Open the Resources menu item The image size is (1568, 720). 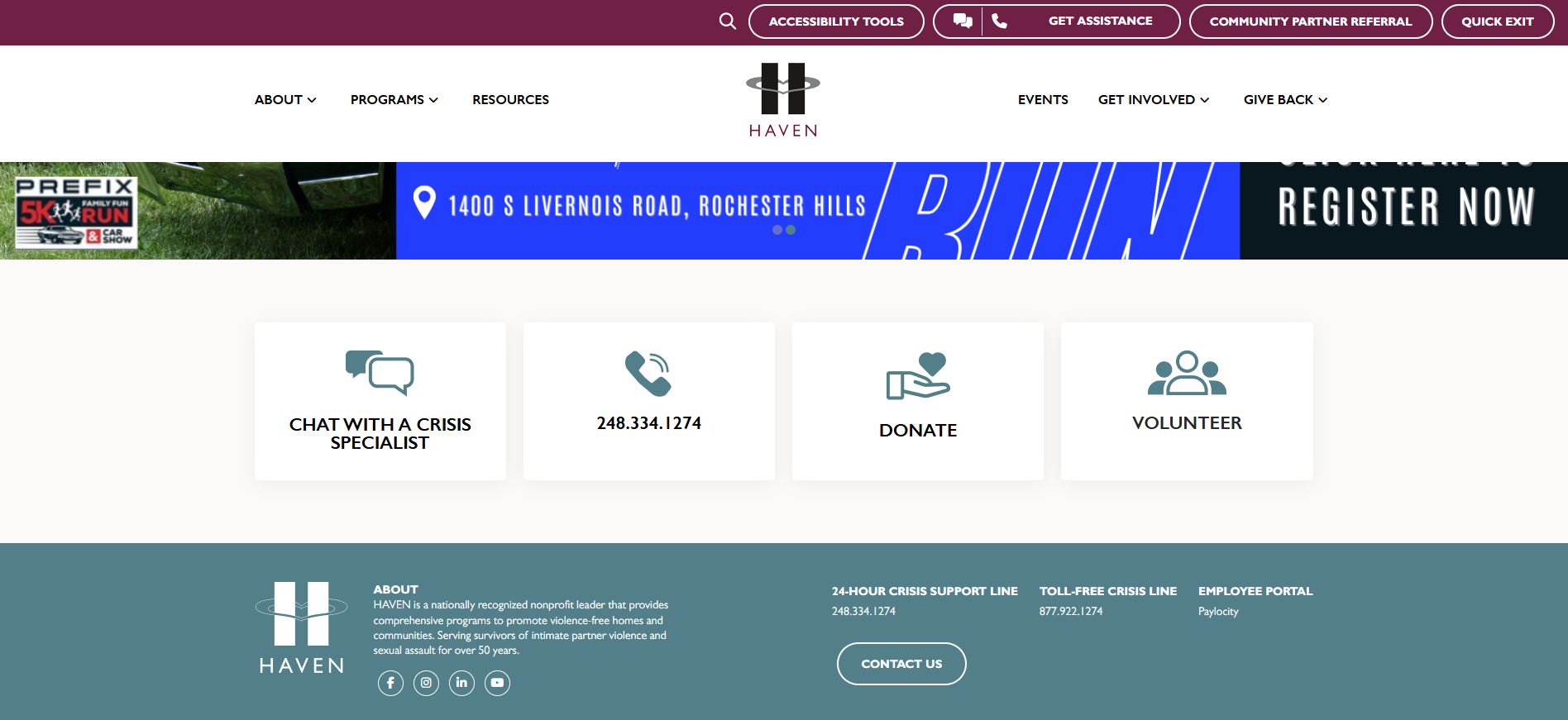click(x=511, y=100)
